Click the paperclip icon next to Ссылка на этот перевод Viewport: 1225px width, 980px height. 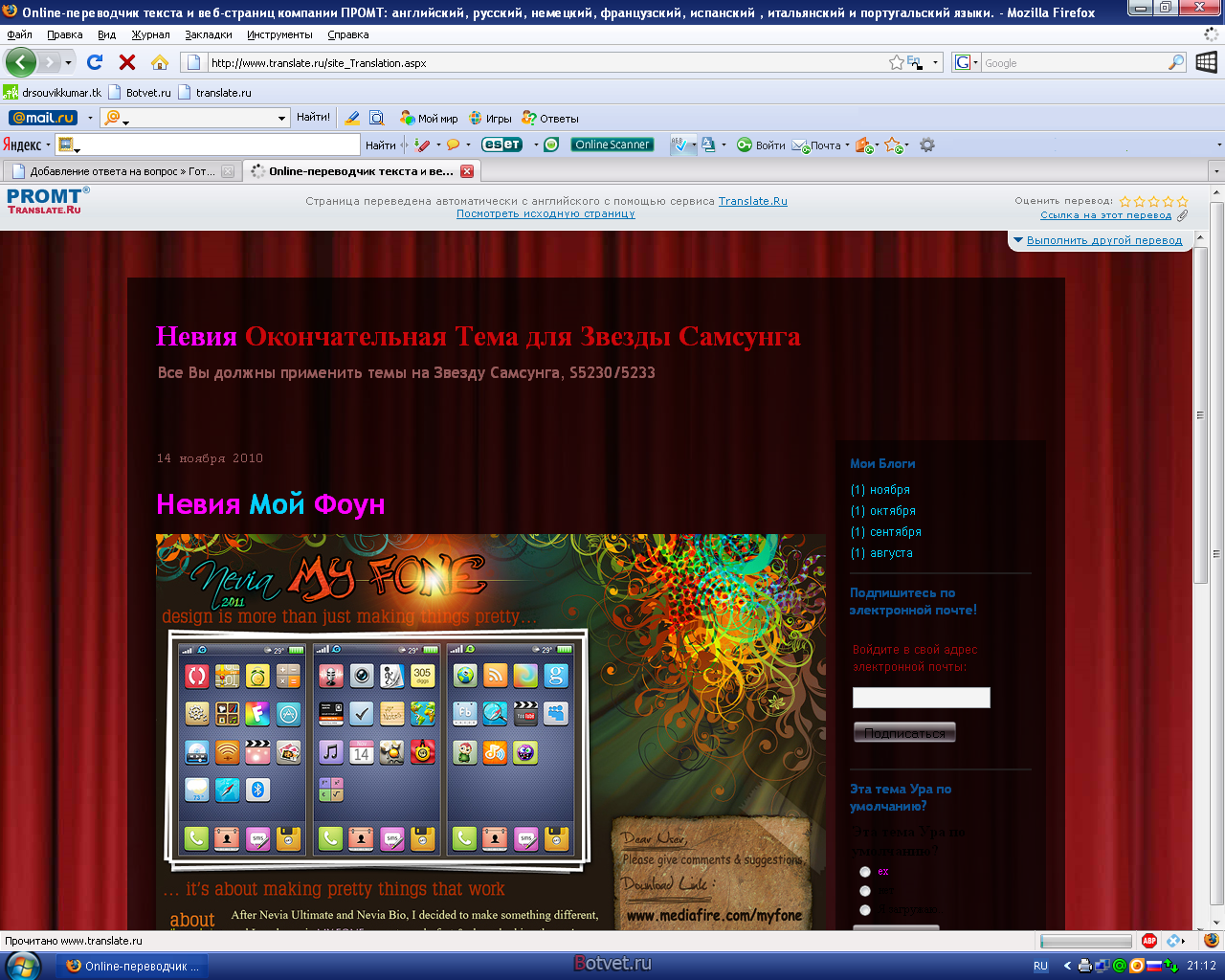coord(1182,215)
